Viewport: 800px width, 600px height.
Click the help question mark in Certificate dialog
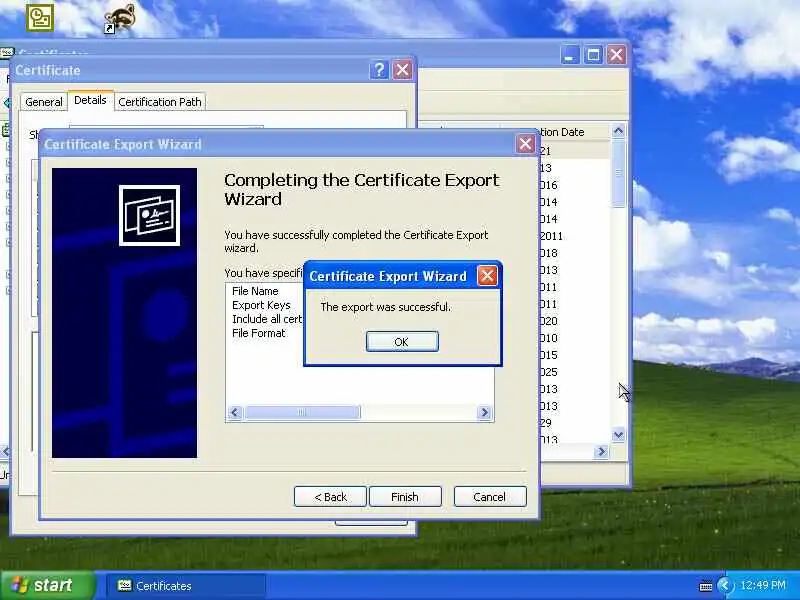(x=379, y=70)
